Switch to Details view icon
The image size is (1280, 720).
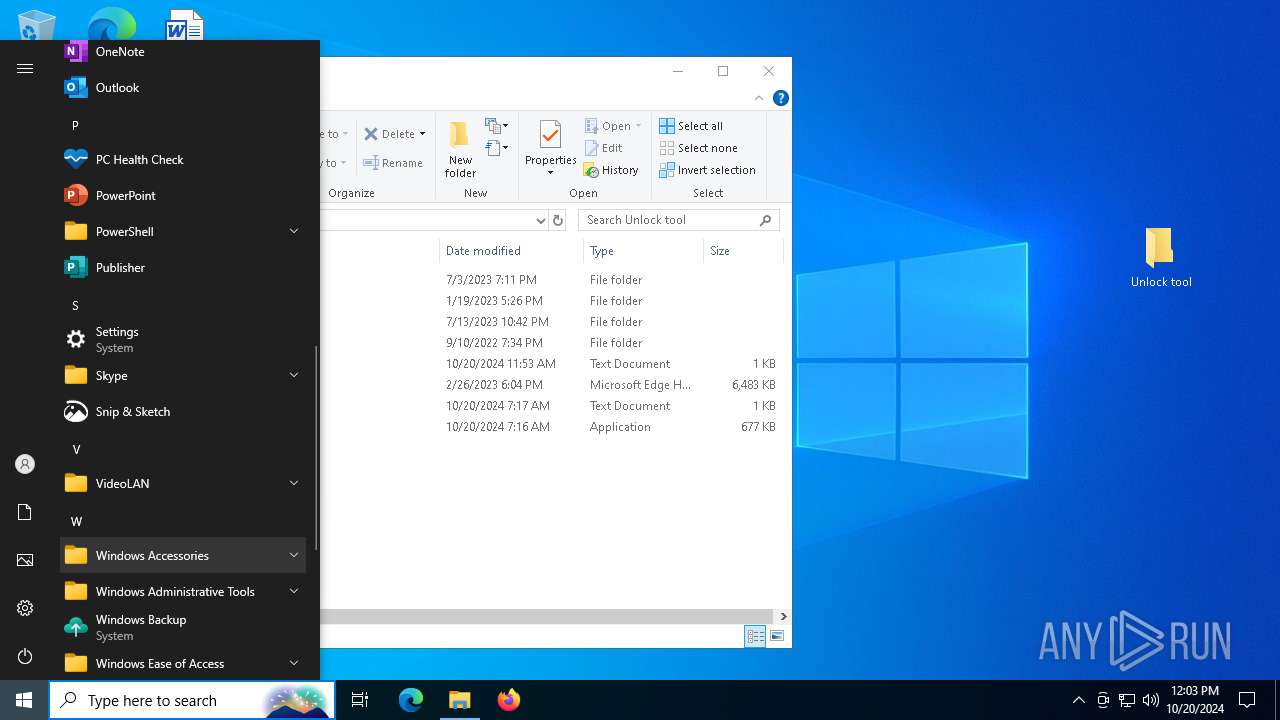[756, 636]
